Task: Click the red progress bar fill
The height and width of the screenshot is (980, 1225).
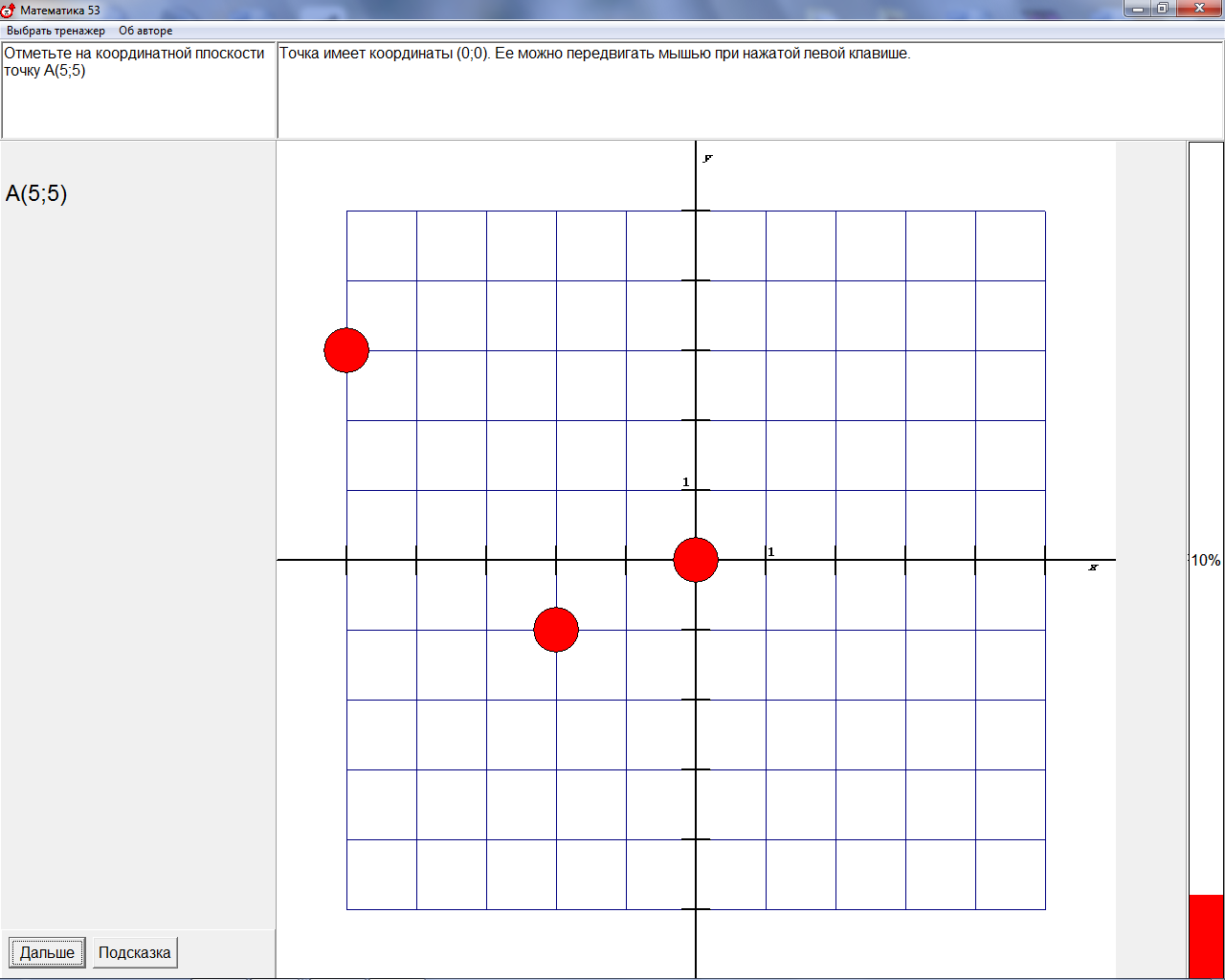Action: click(1206, 936)
